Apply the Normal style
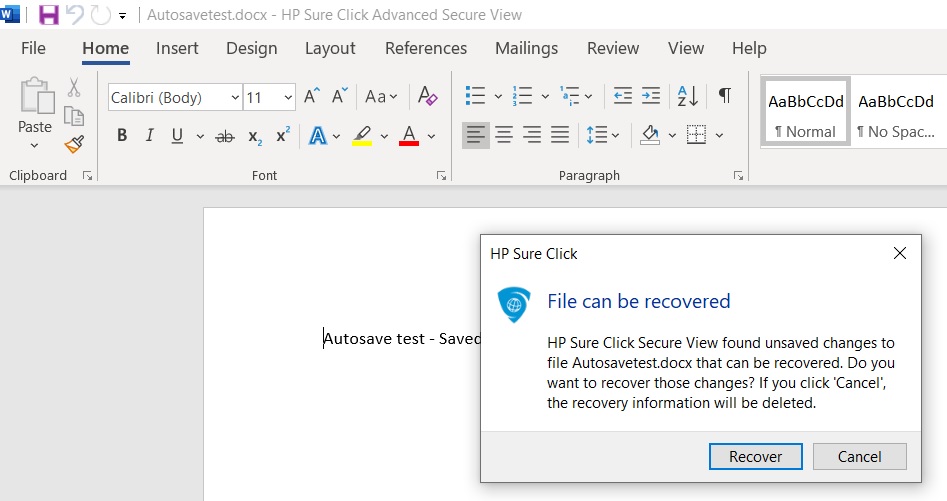The width and height of the screenshot is (947, 501). click(x=805, y=112)
